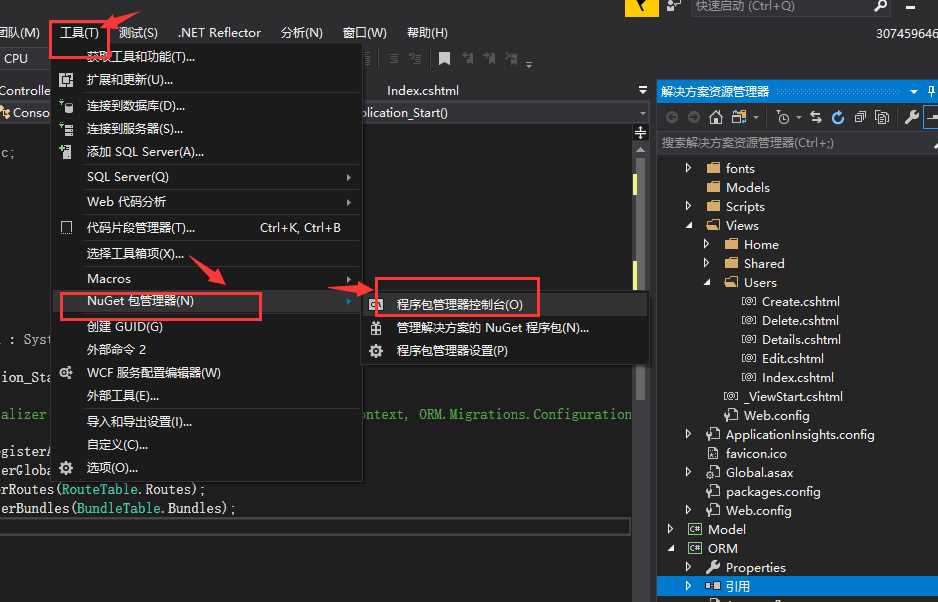
Task: Click the Solution Explorer search field
Action: point(796,142)
